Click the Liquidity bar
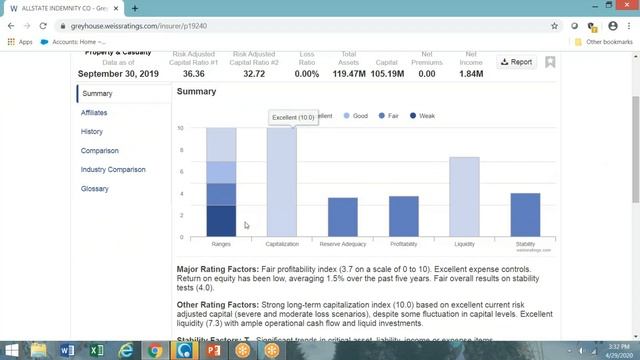Viewport: 640px width, 360px height. click(x=464, y=197)
